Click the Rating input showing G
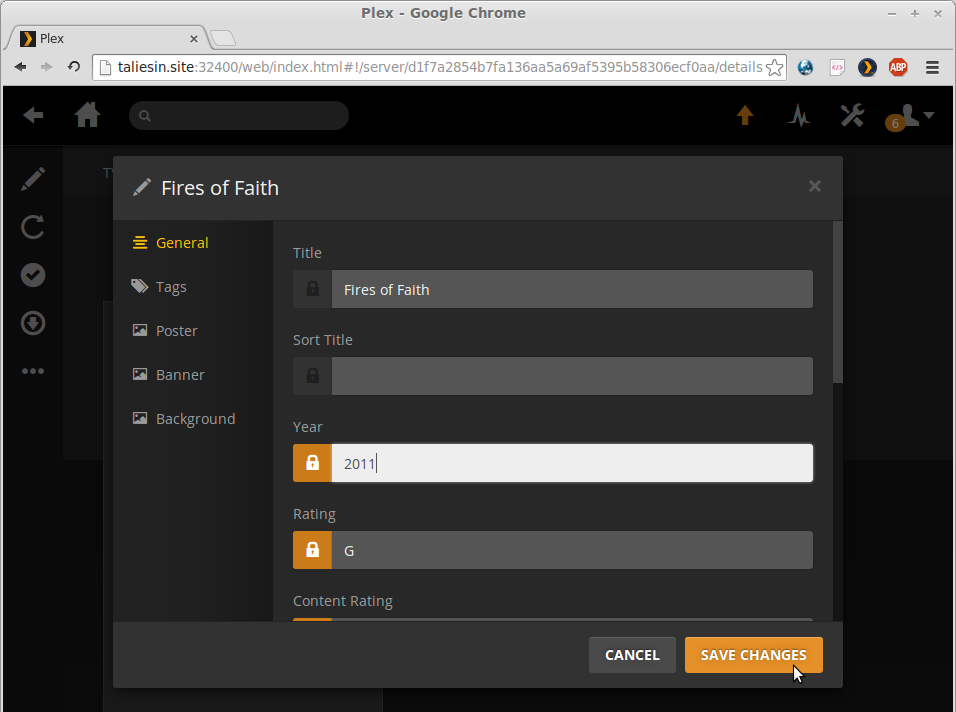956x712 pixels. pos(572,550)
